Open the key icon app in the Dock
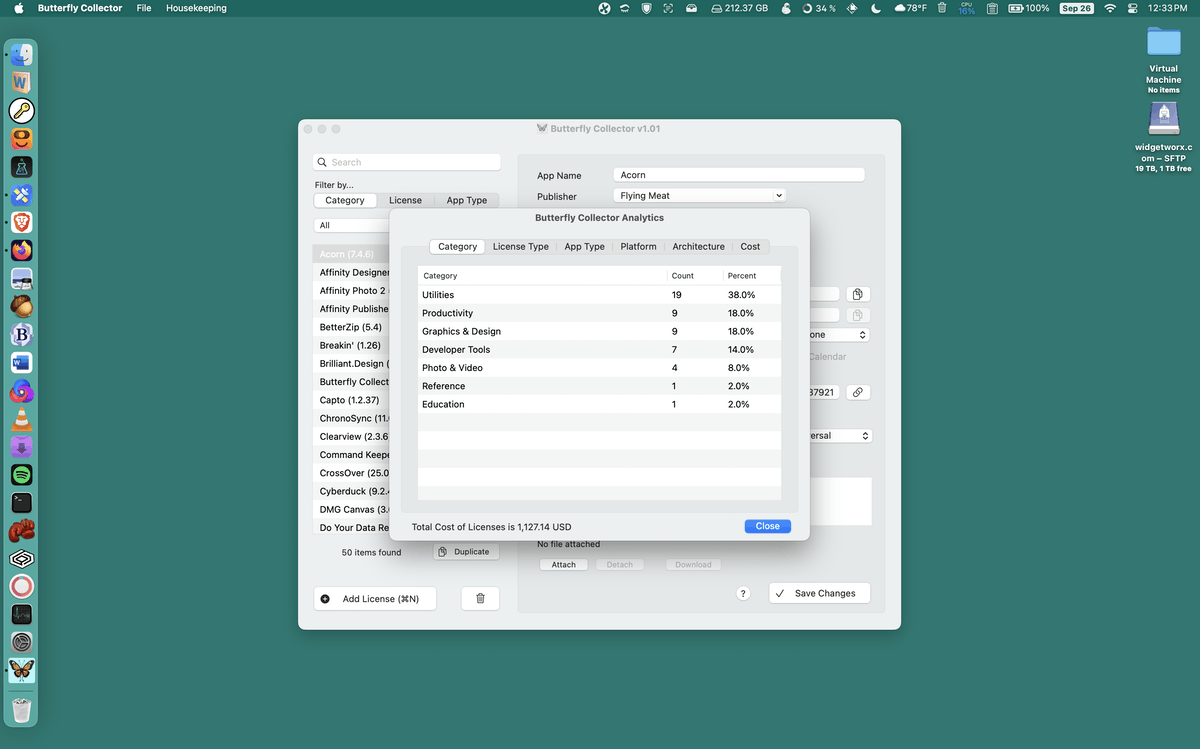This screenshot has height=749, width=1200. point(22,110)
